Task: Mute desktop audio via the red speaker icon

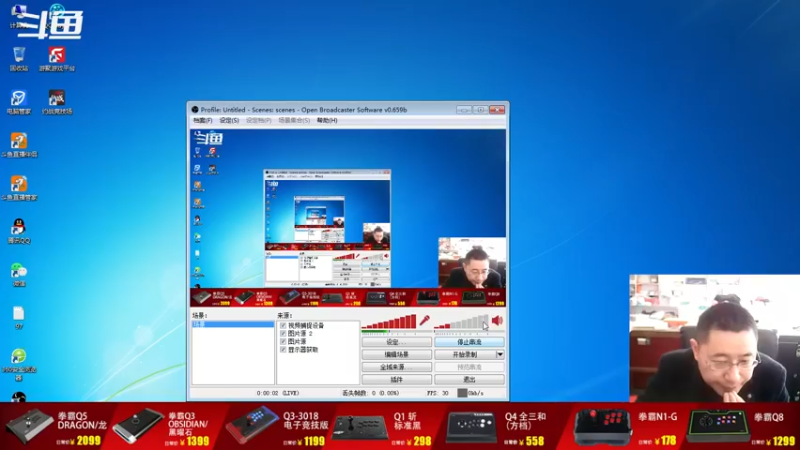Action: pos(497,320)
